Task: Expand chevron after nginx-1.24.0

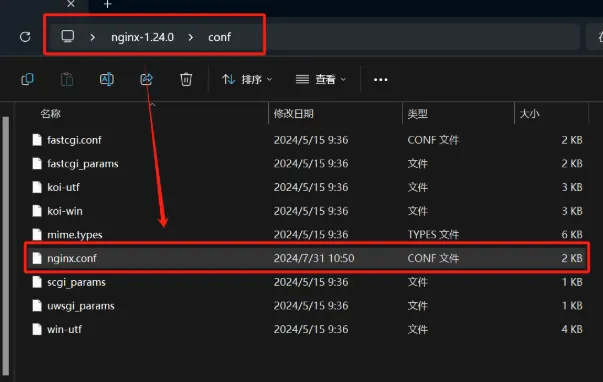Action: click(191, 37)
